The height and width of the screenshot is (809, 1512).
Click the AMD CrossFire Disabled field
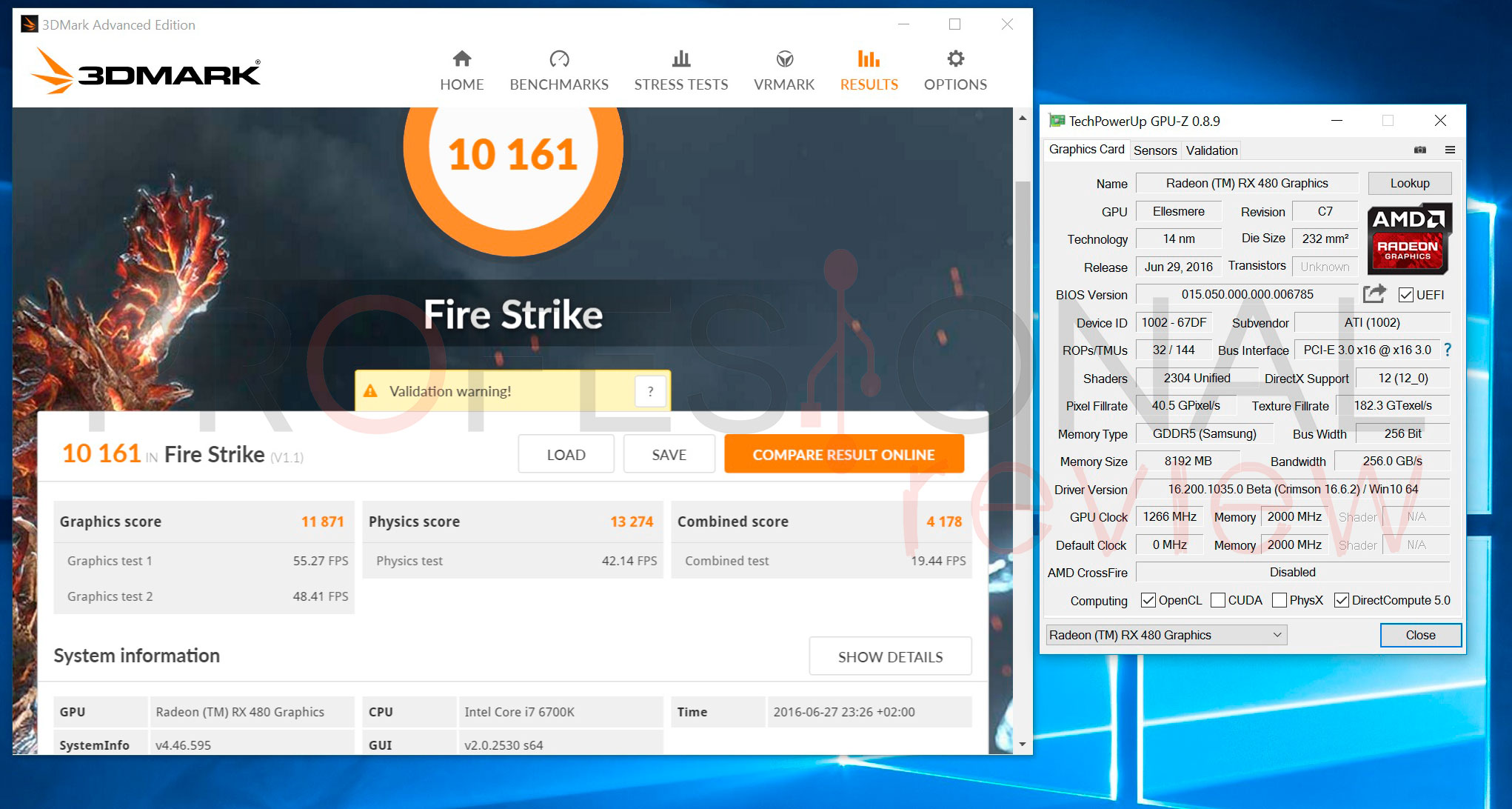[1293, 572]
